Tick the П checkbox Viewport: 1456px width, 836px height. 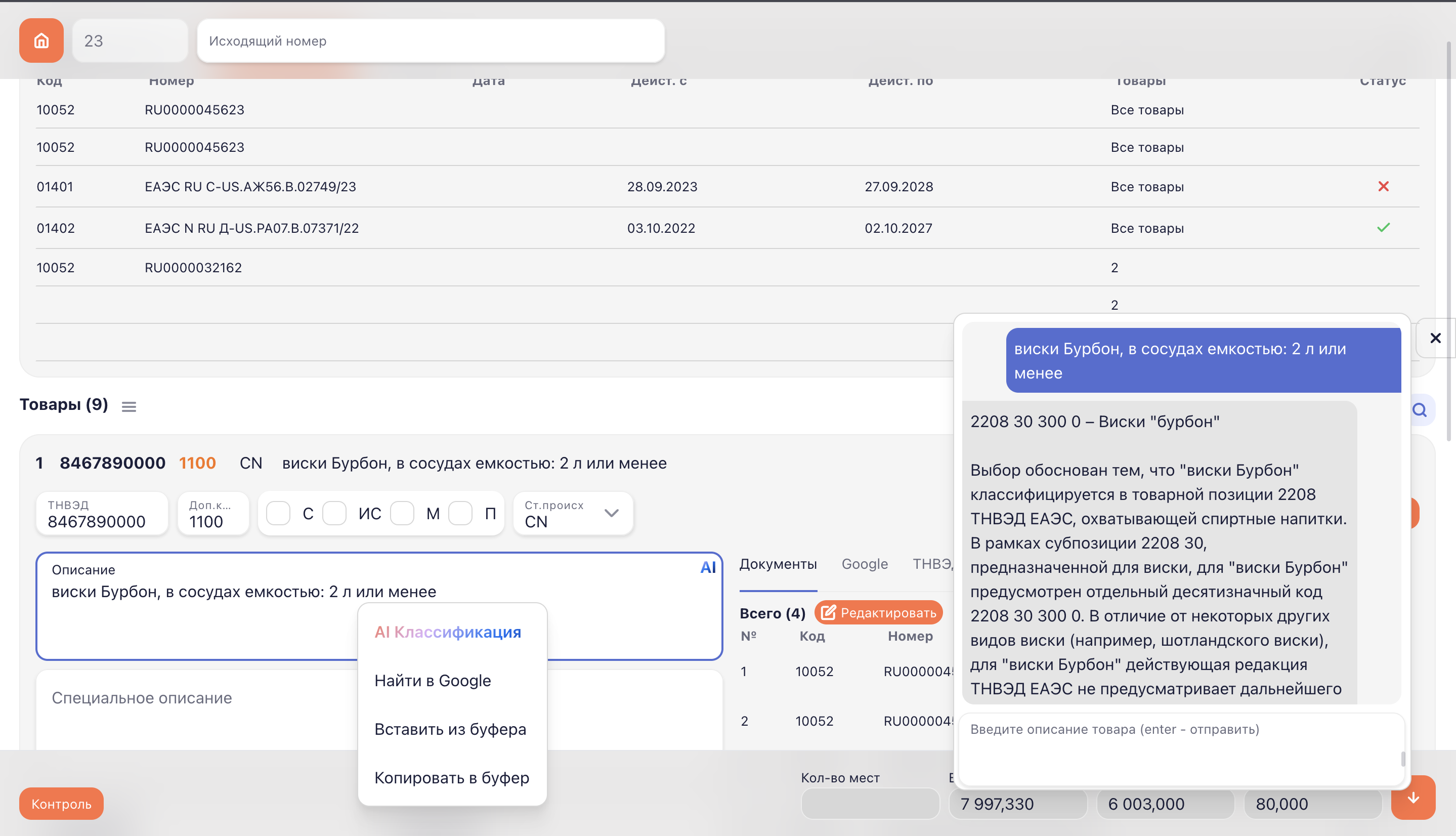460,513
